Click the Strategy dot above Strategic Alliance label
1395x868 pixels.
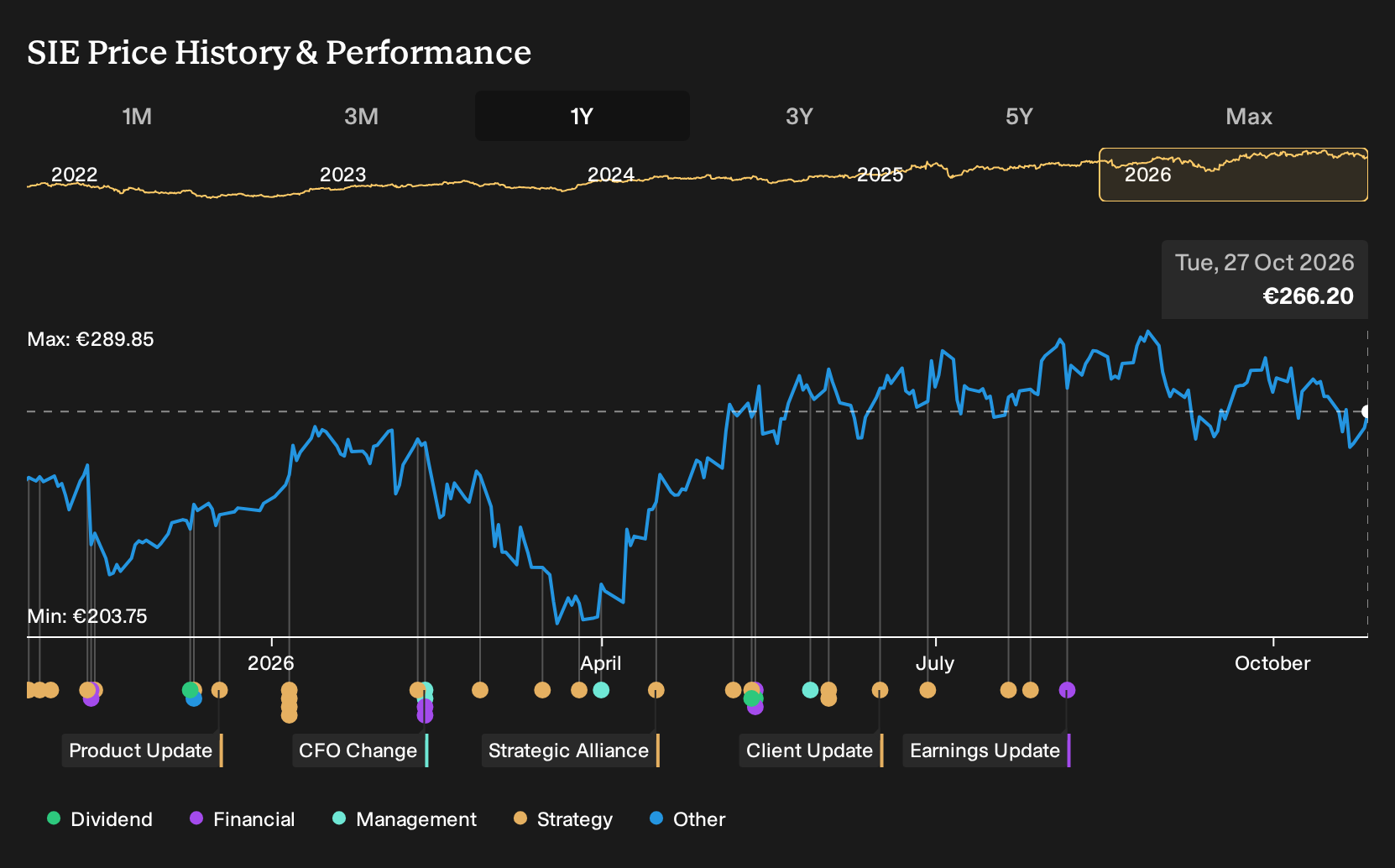click(656, 690)
